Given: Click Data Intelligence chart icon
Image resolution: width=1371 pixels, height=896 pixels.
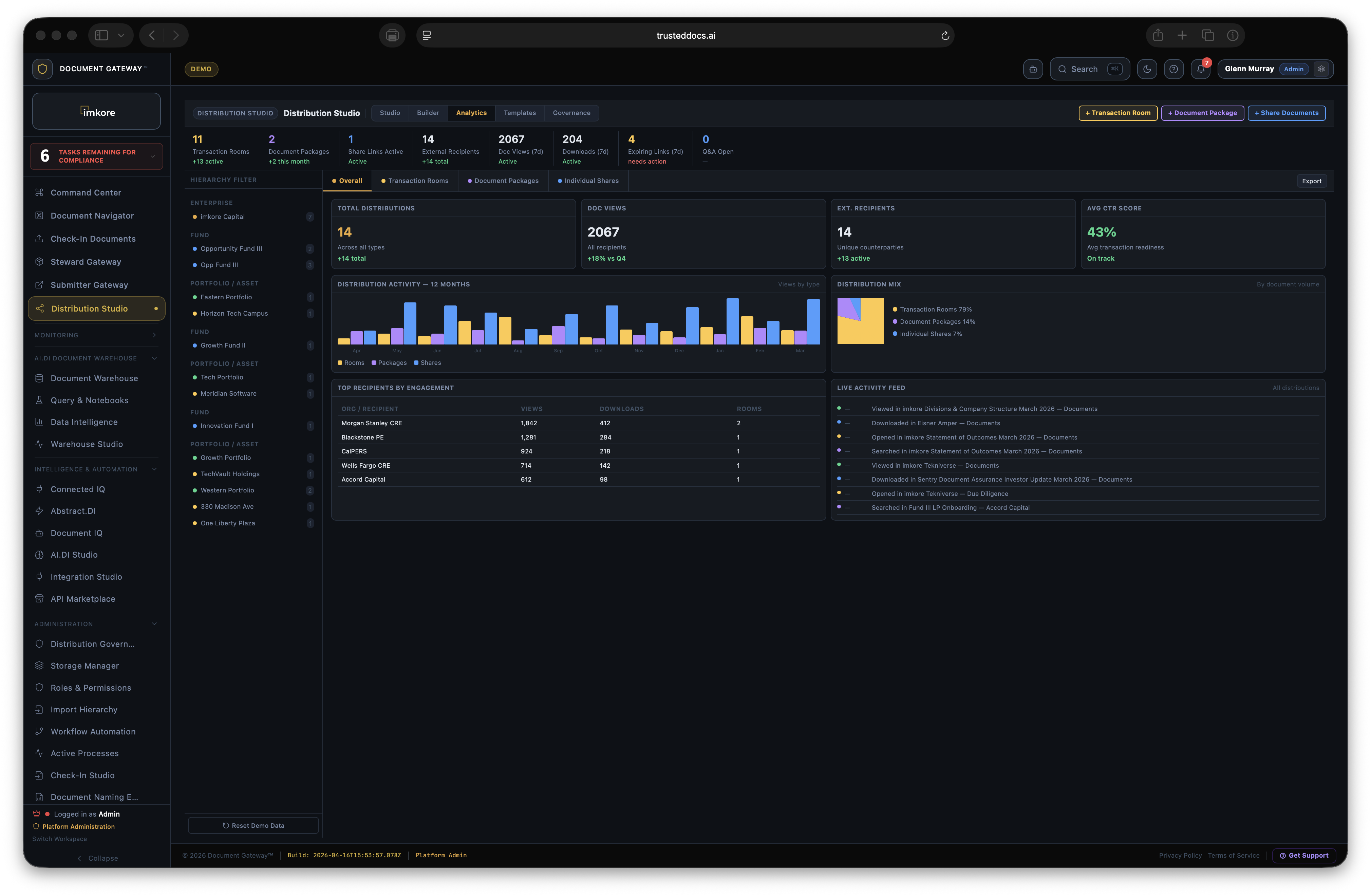Looking at the screenshot, I should click(x=39, y=422).
